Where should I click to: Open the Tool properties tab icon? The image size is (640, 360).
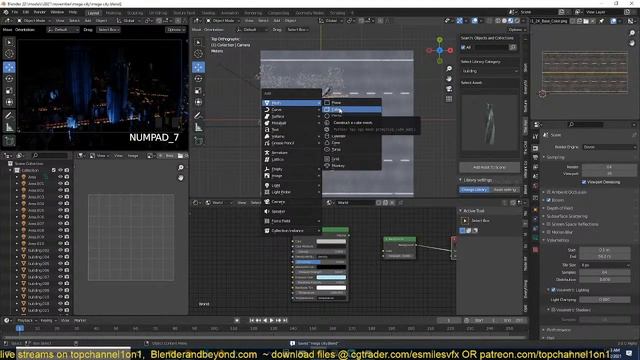[x=536, y=137]
